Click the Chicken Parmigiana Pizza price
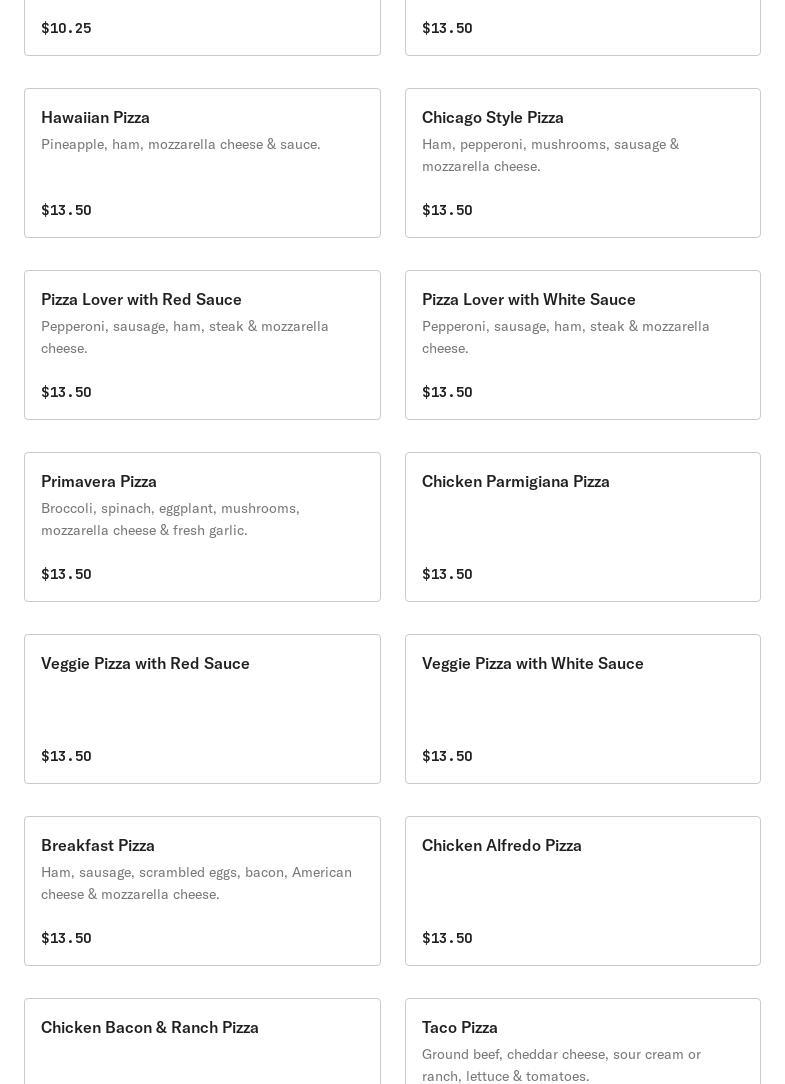785x1084 pixels. [x=447, y=574]
